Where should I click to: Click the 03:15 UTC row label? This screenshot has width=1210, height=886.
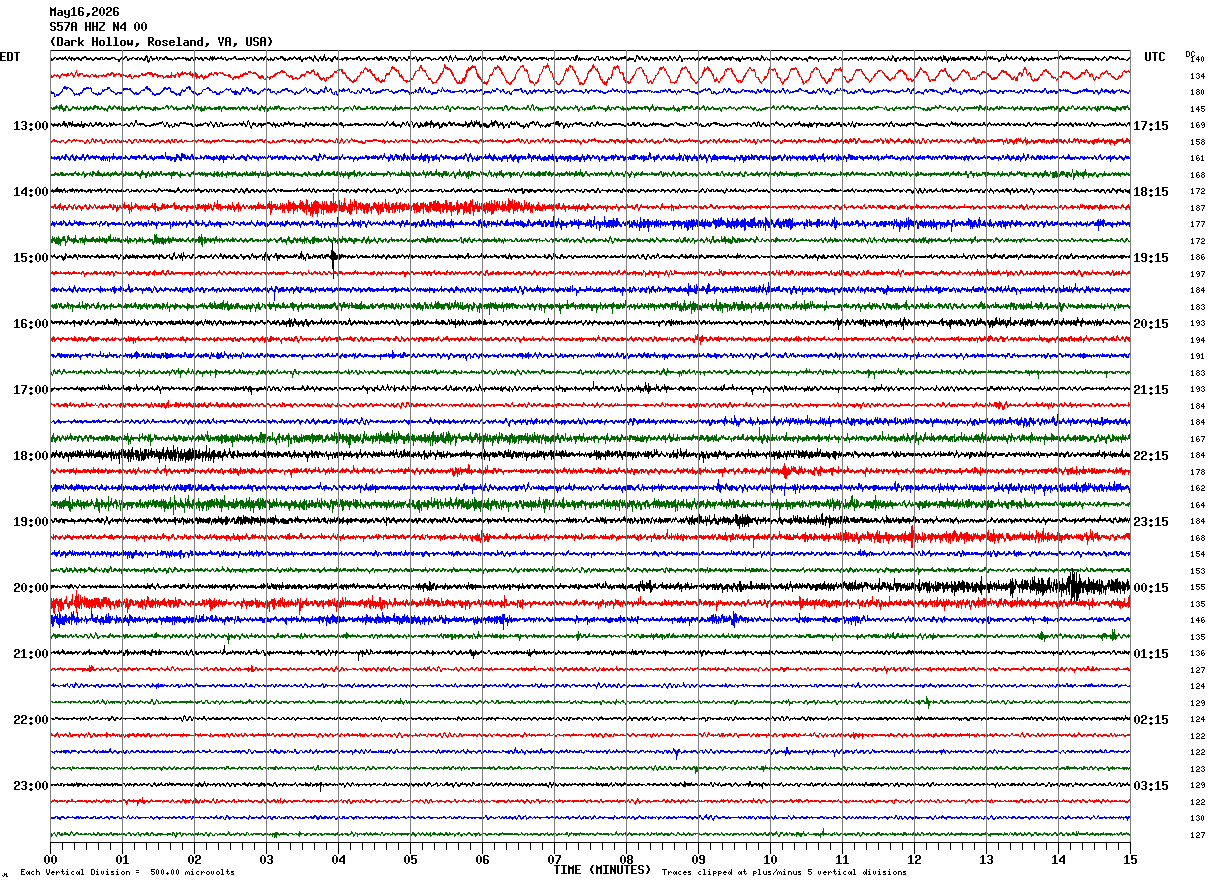pyautogui.click(x=1151, y=786)
